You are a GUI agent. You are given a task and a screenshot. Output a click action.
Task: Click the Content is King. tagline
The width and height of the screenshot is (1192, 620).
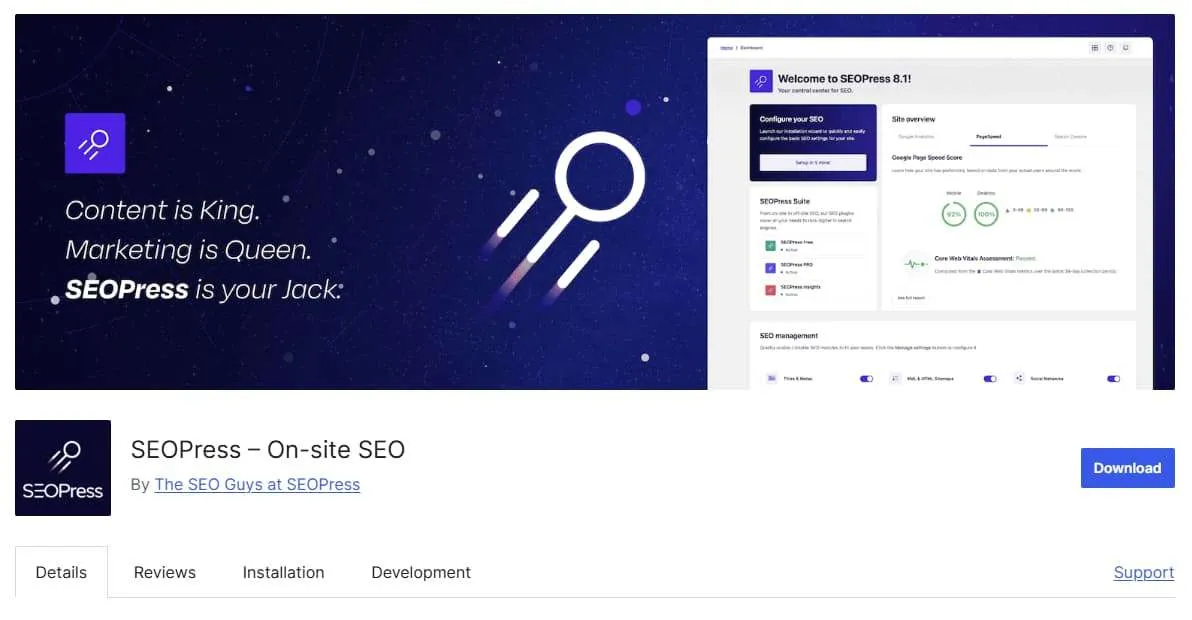(x=163, y=210)
